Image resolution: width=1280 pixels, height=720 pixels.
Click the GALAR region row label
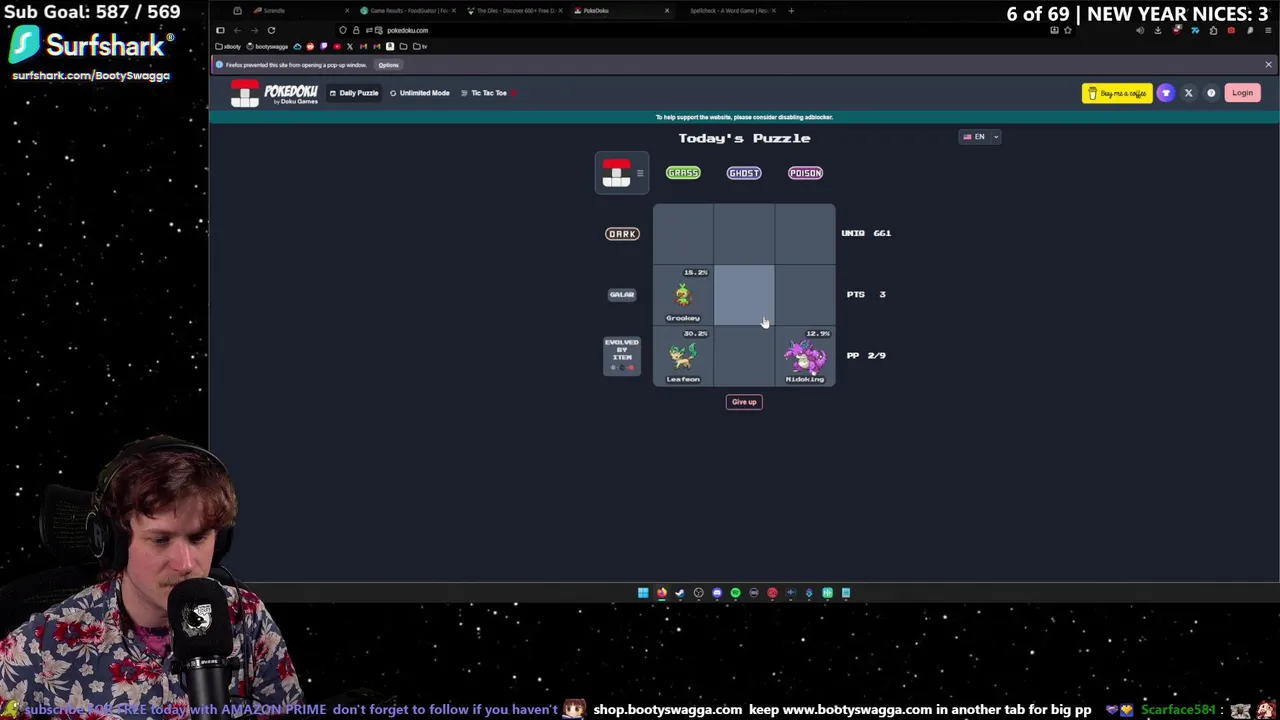pyautogui.click(x=622, y=294)
